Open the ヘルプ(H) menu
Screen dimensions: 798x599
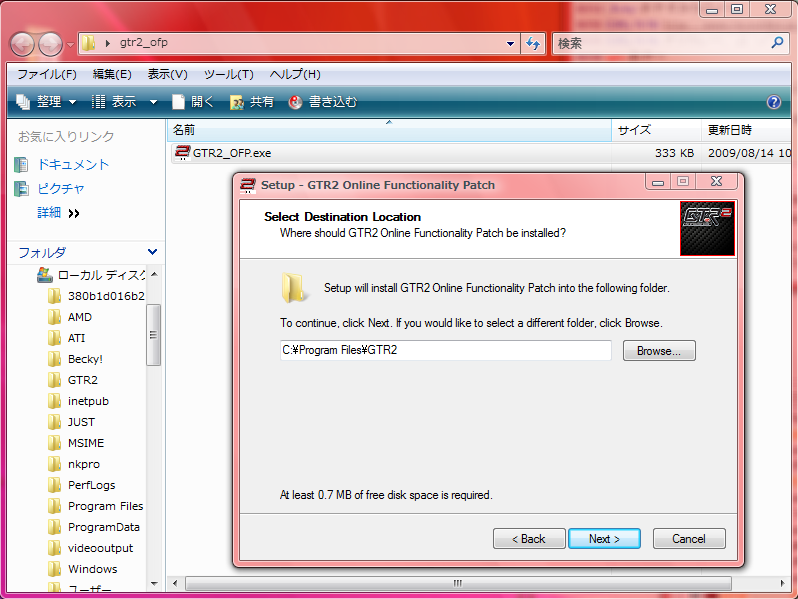click(x=295, y=74)
